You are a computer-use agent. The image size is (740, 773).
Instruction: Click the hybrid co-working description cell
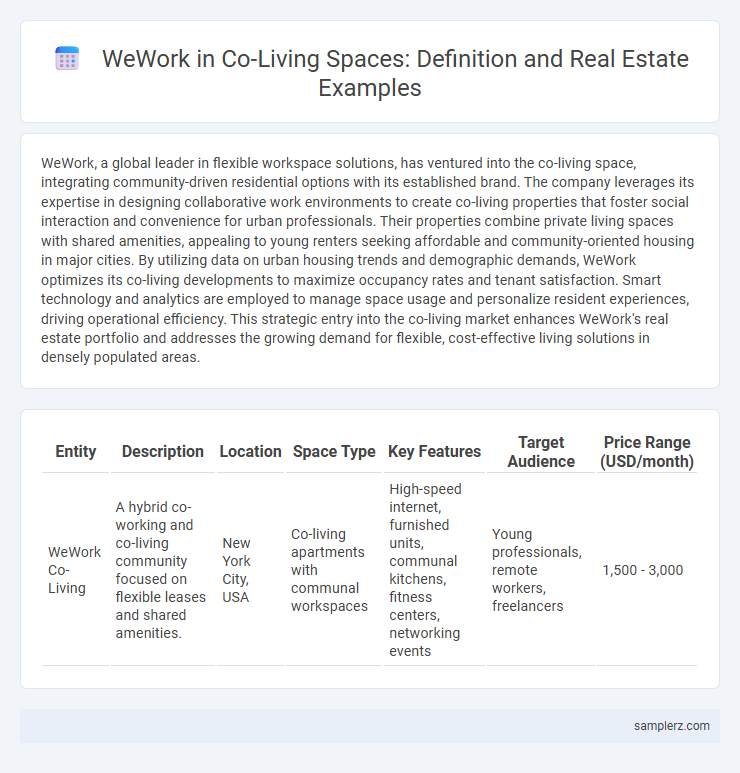point(163,570)
